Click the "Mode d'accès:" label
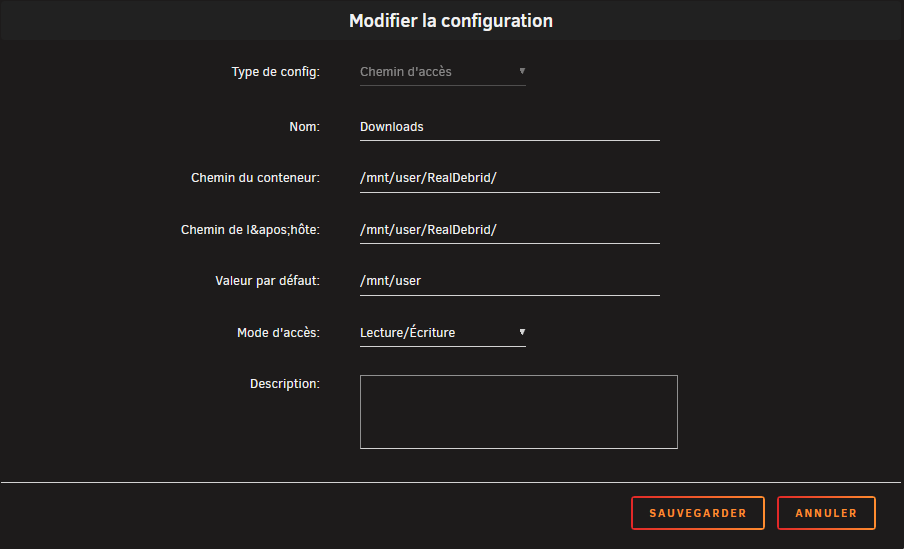 278,333
